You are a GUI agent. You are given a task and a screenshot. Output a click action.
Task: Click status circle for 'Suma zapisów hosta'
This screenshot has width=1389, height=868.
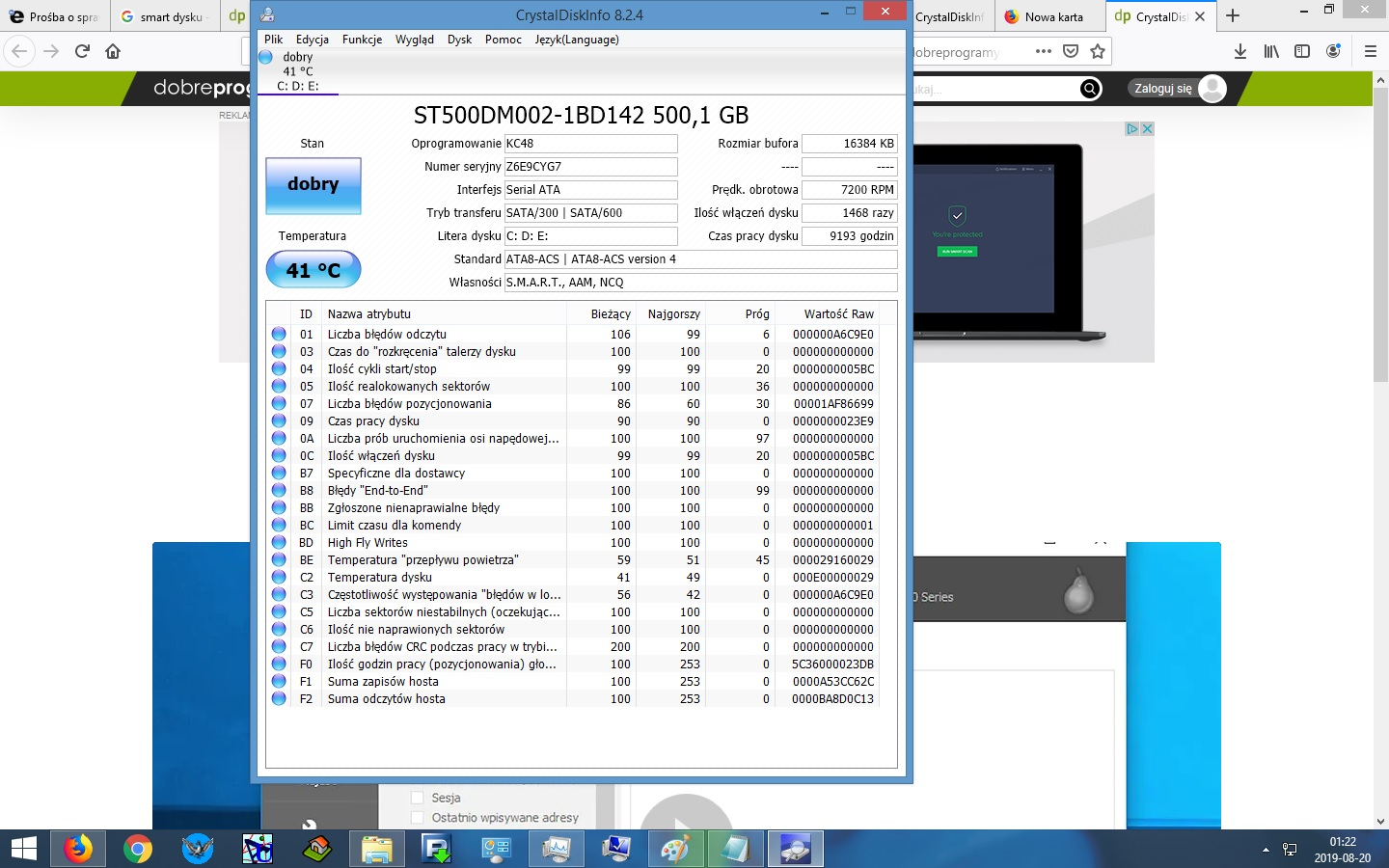pyautogui.click(x=279, y=681)
